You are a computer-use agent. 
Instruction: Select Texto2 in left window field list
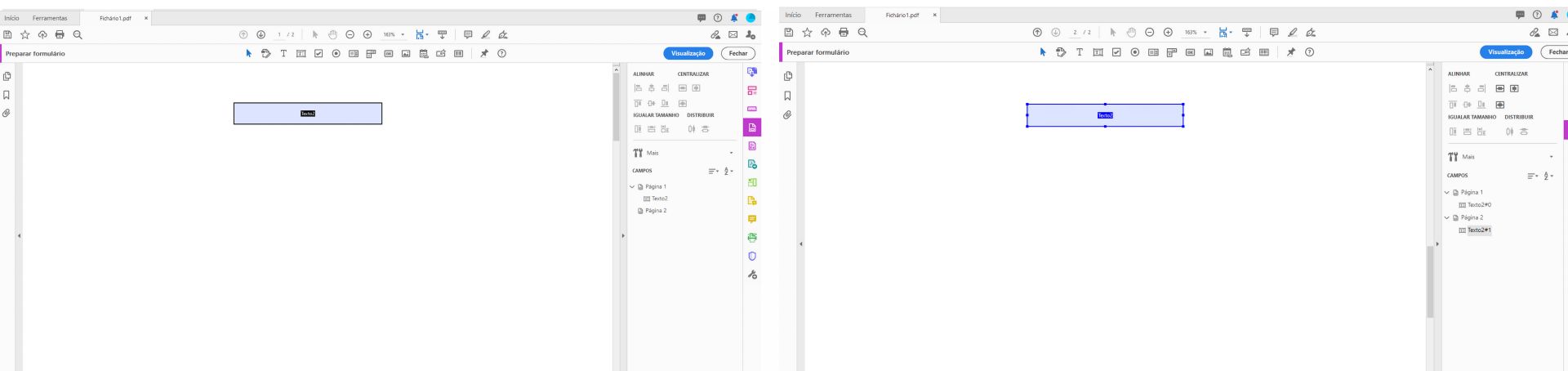(659, 199)
